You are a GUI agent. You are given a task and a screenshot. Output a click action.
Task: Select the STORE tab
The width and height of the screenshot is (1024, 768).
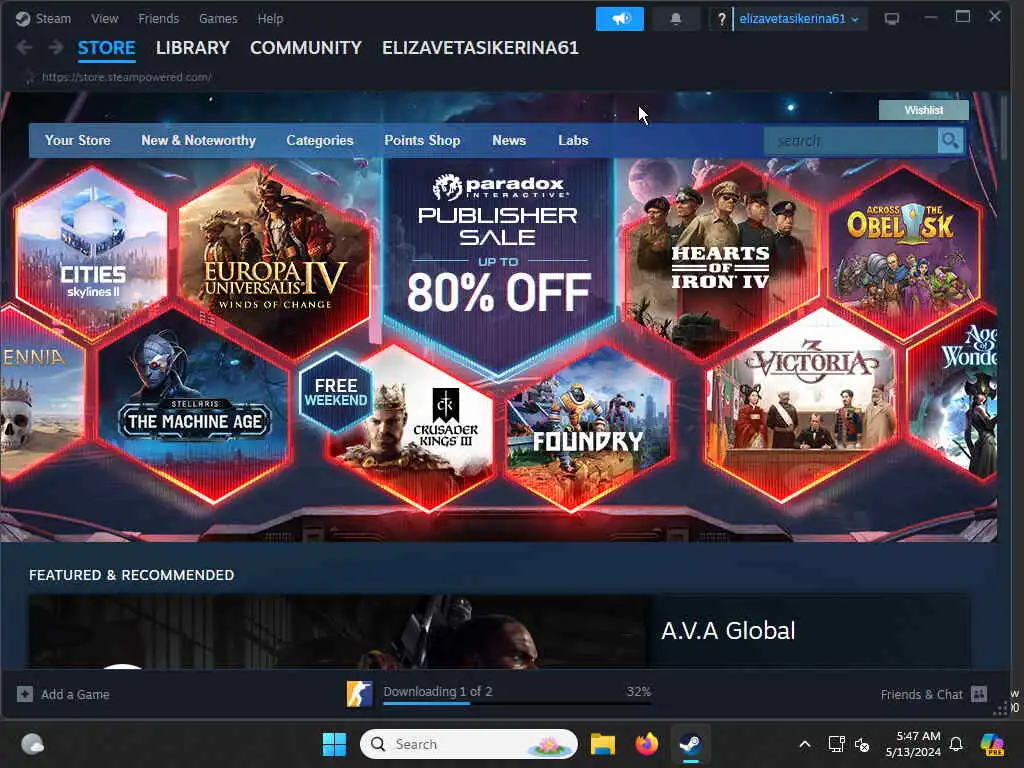tap(106, 48)
